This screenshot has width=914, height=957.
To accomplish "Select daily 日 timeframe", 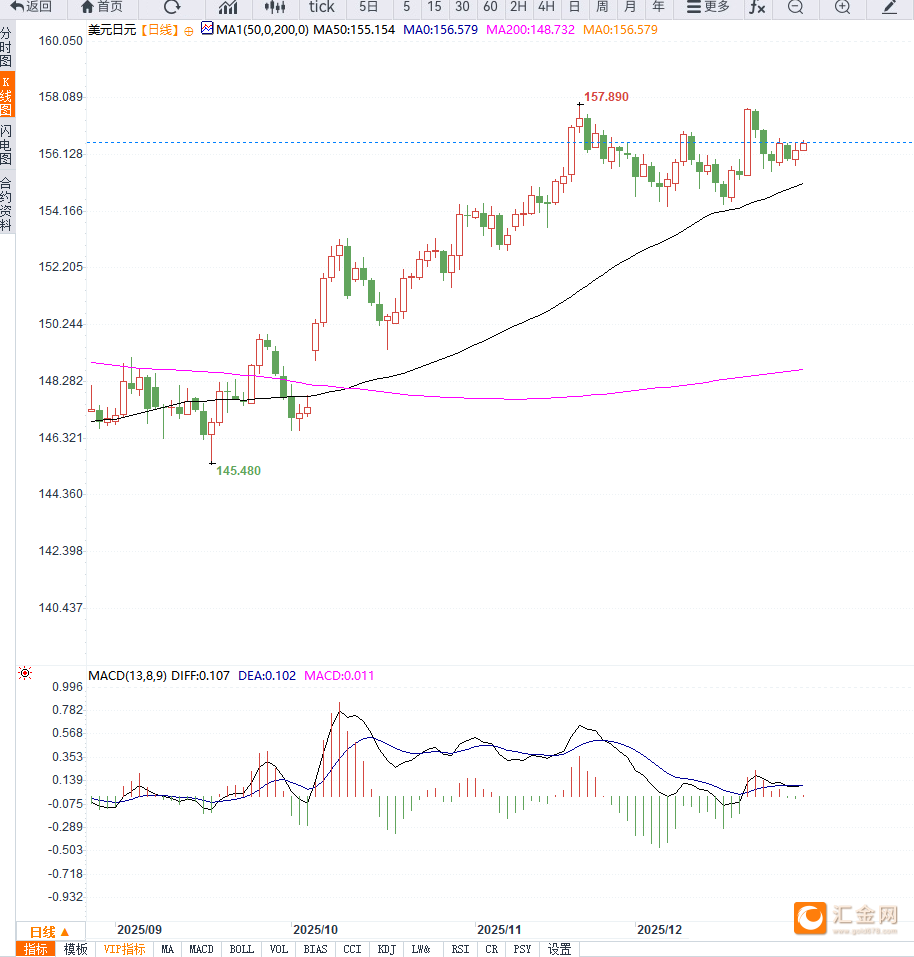I will tap(574, 7).
